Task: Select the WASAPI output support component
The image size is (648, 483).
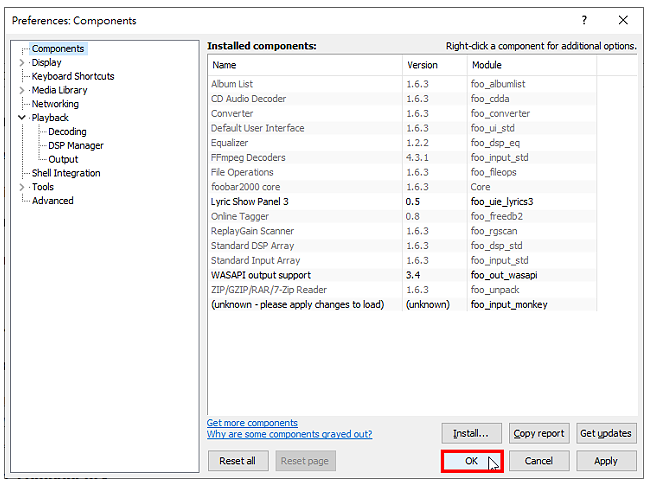Action: point(402,275)
